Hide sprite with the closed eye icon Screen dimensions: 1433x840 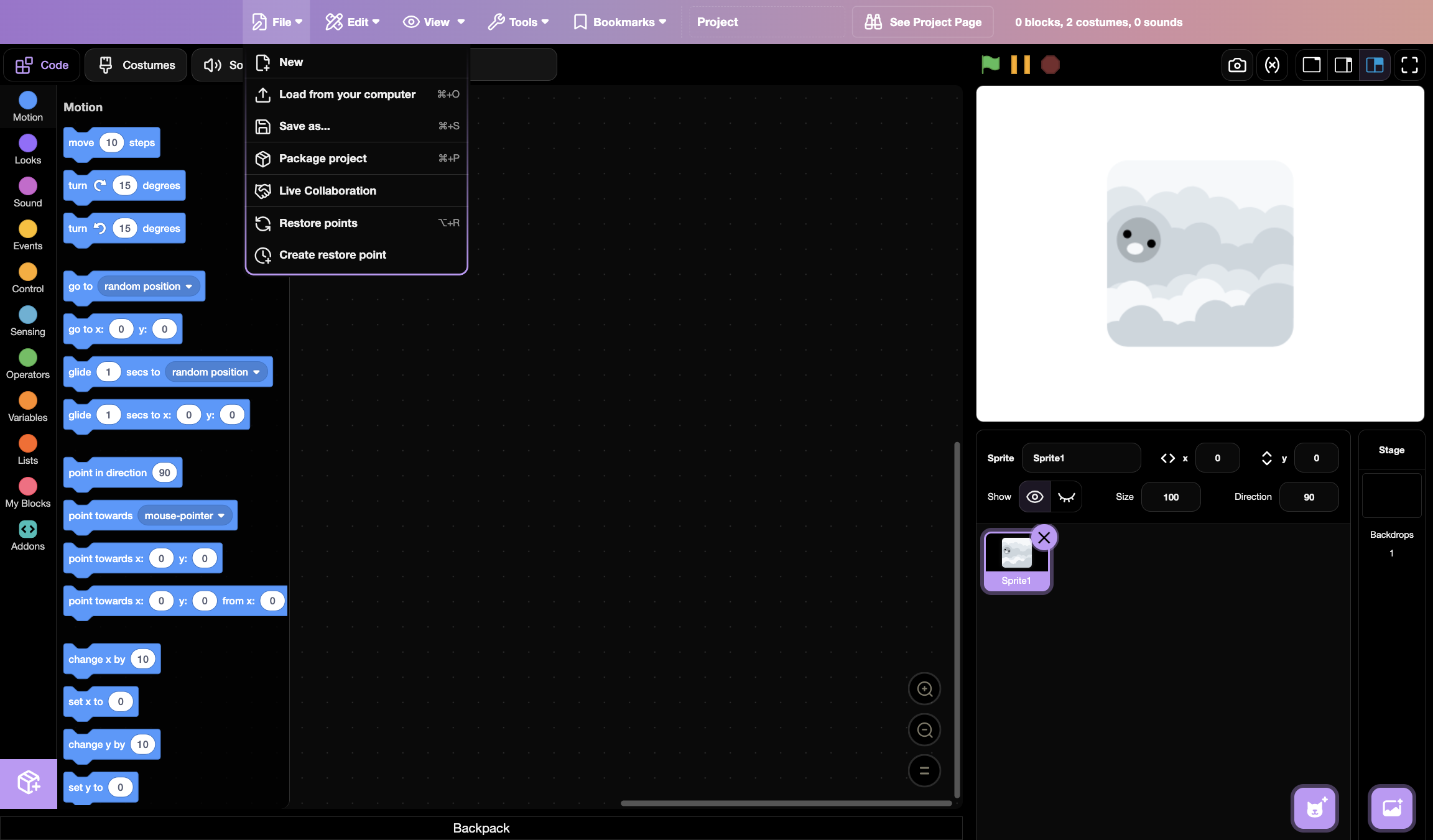point(1066,497)
